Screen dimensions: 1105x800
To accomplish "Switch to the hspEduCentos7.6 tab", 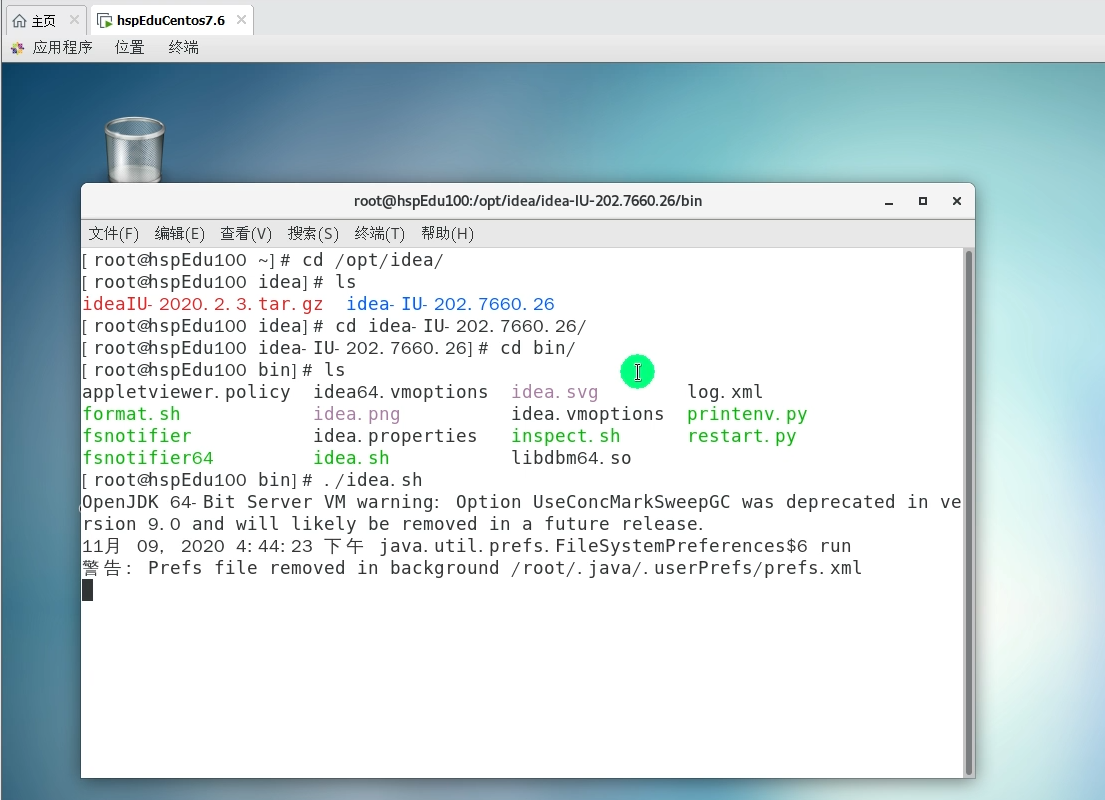I will click(x=171, y=20).
